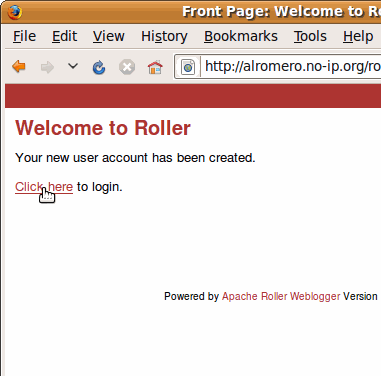Image resolution: width=381 pixels, height=376 pixels.
Task: Click the 'Powered by' footer text
Action: (x=191, y=296)
